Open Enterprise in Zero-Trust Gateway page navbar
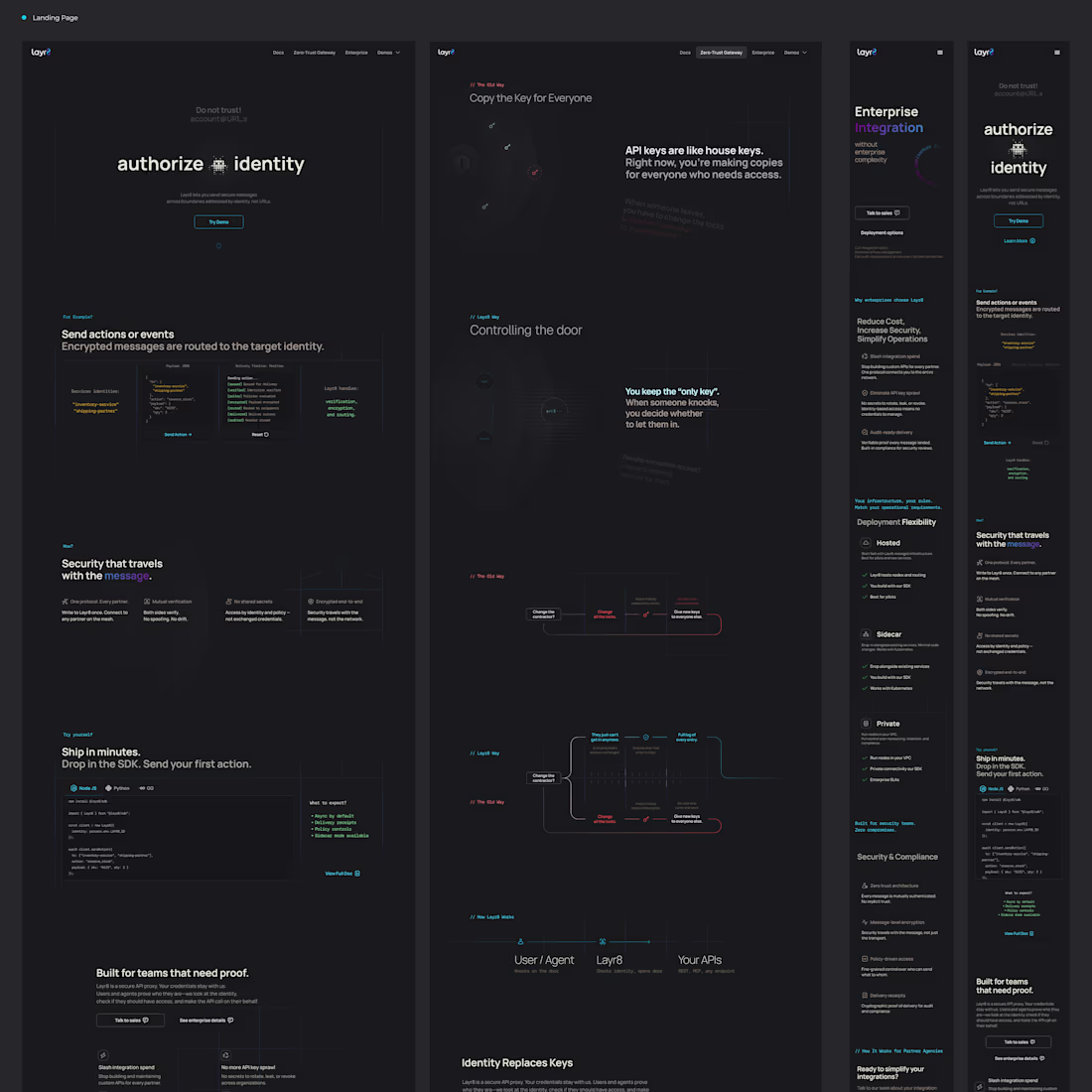The height and width of the screenshot is (1092, 1092). pyautogui.click(x=762, y=53)
